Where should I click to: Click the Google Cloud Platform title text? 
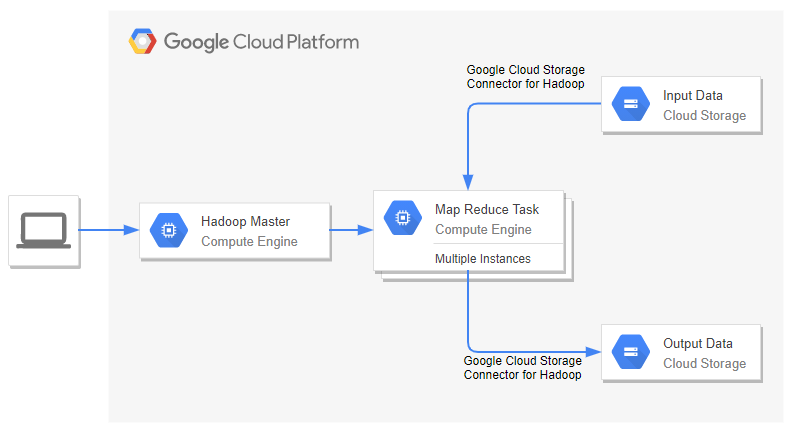pyautogui.click(x=261, y=42)
